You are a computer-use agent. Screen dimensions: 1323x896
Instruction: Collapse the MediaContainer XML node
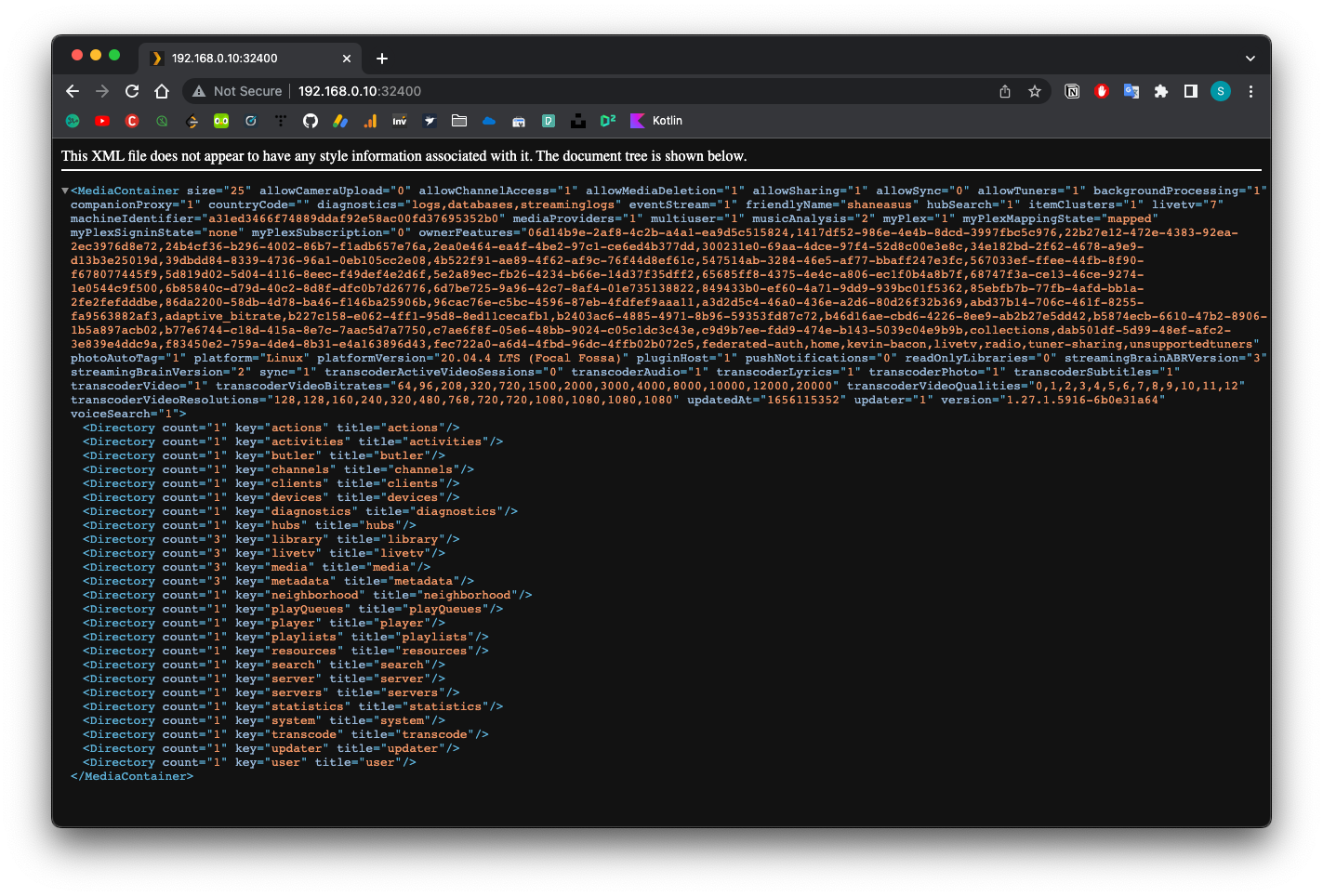coord(65,191)
